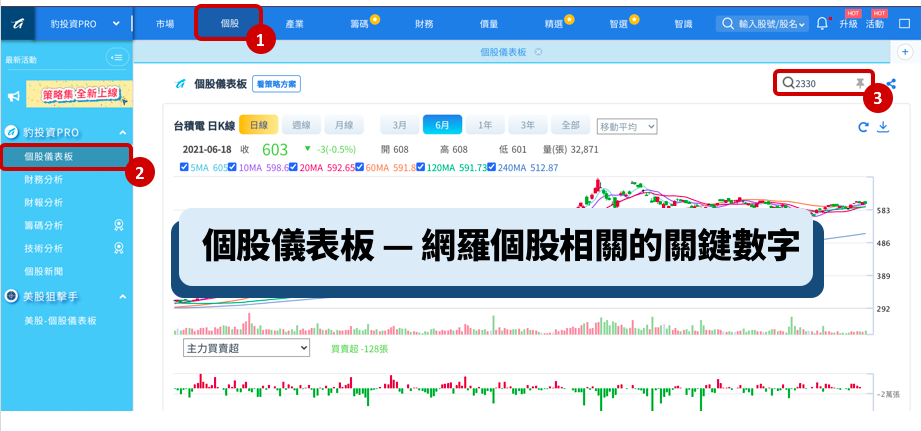
Task: Set chart range to 3年
Action: tap(528, 125)
